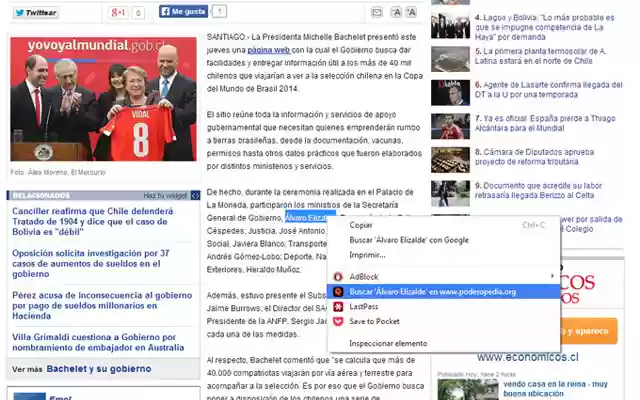Click the AdBlock stop-sign icon
This screenshot has height=400, width=640.
[x=338, y=277]
